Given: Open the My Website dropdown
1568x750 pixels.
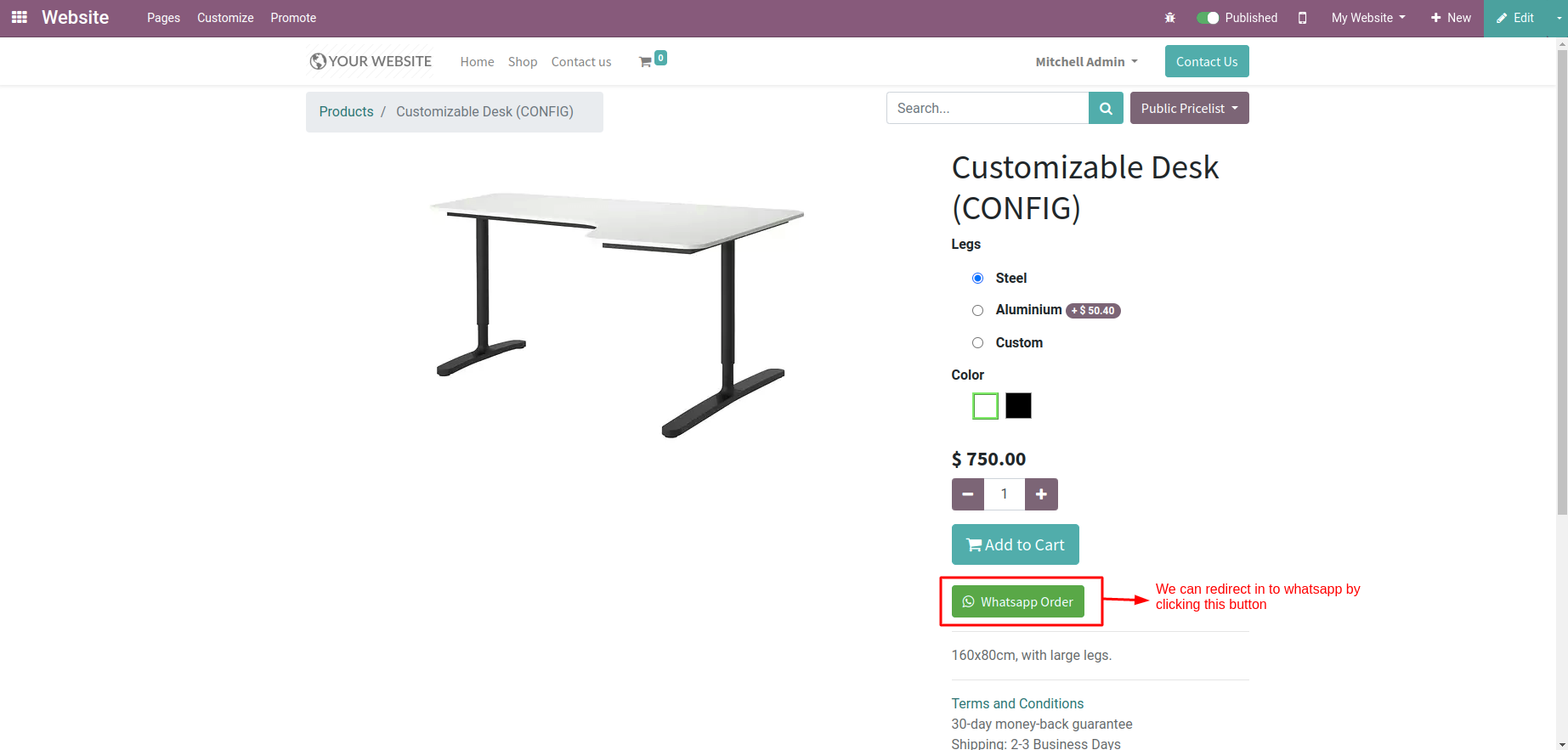Looking at the screenshot, I should pyautogui.click(x=1367, y=18).
